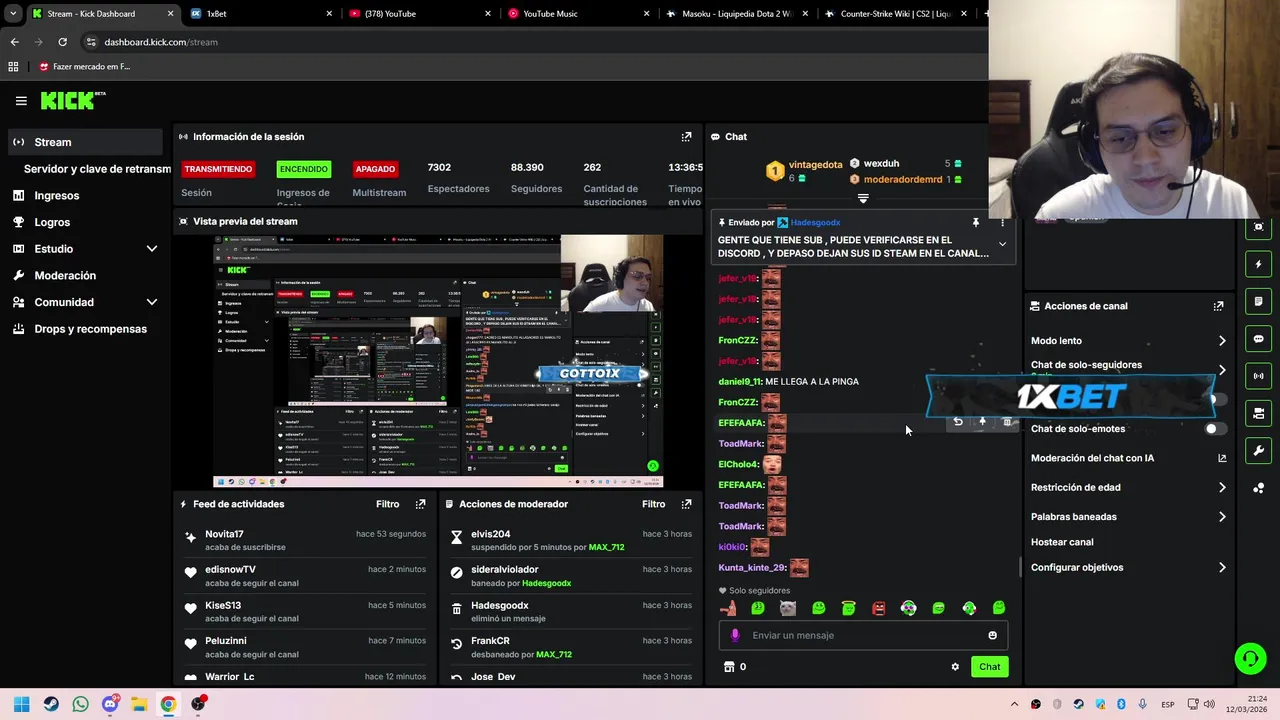Open Hadesgoodx link in sideralviolador row
Viewport: 1280px width, 720px height.
546,583
